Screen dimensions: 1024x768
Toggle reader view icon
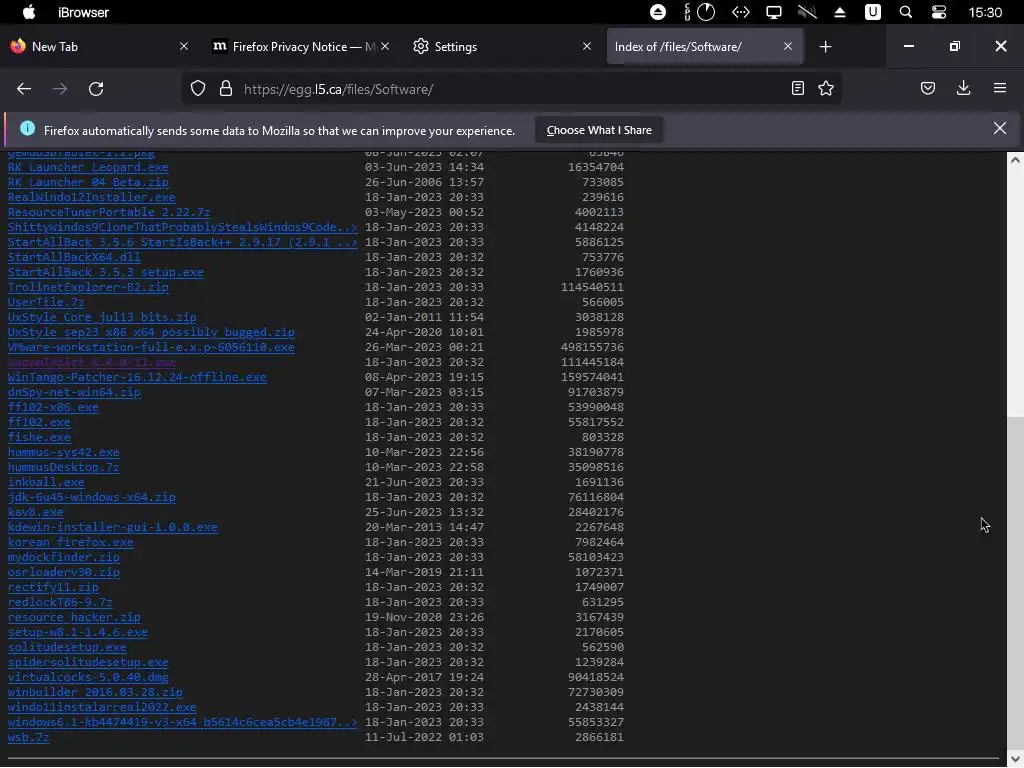coord(797,88)
